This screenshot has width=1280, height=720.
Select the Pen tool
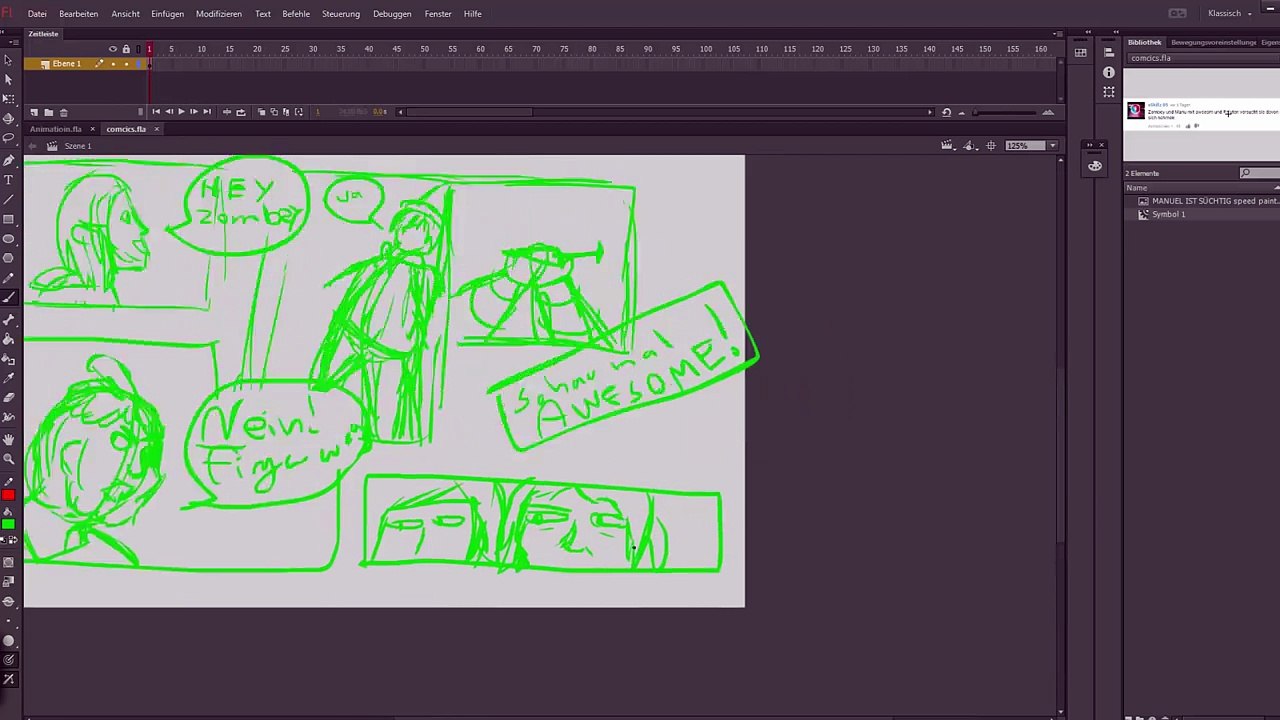click(8, 160)
